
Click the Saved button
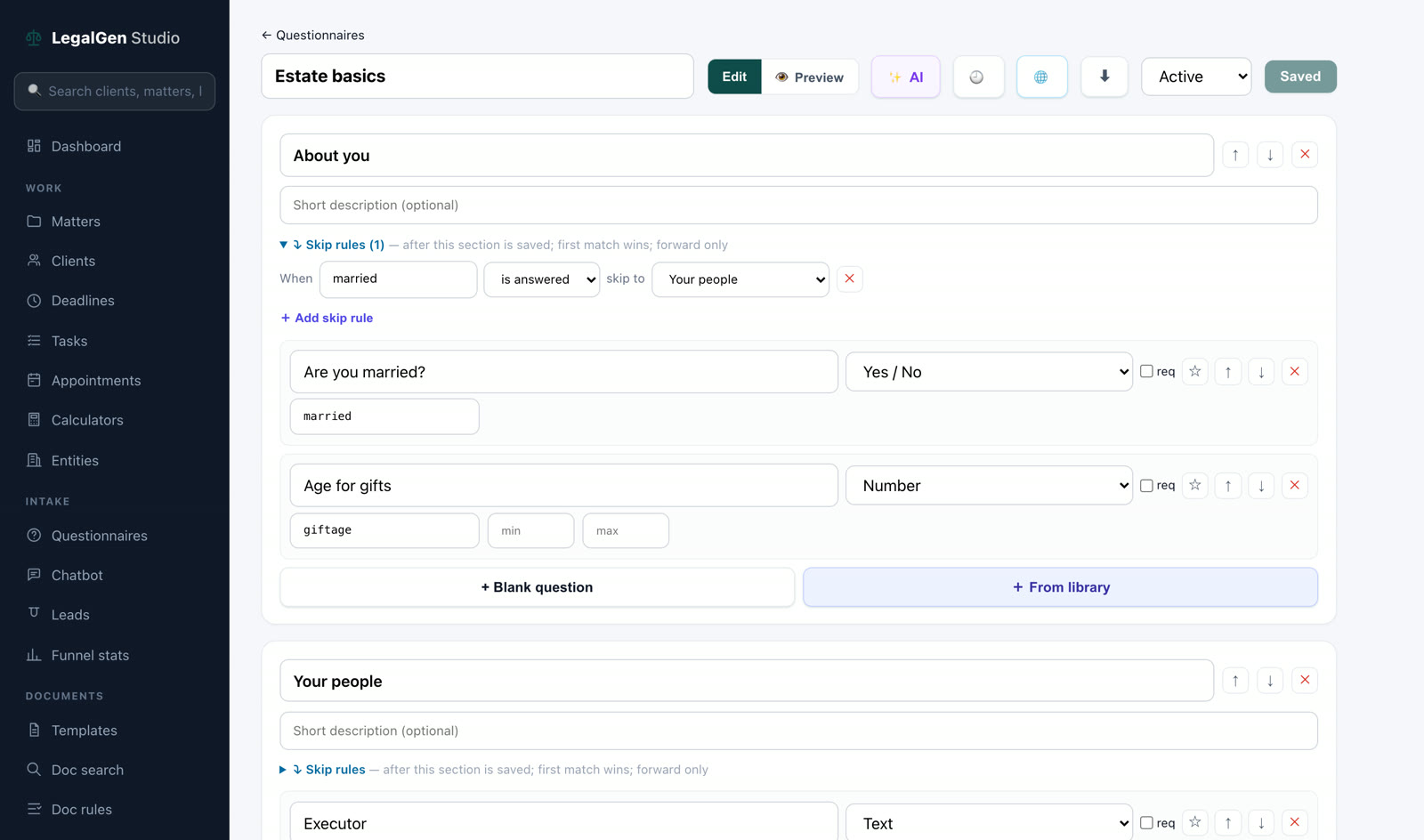(x=1300, y=77)
